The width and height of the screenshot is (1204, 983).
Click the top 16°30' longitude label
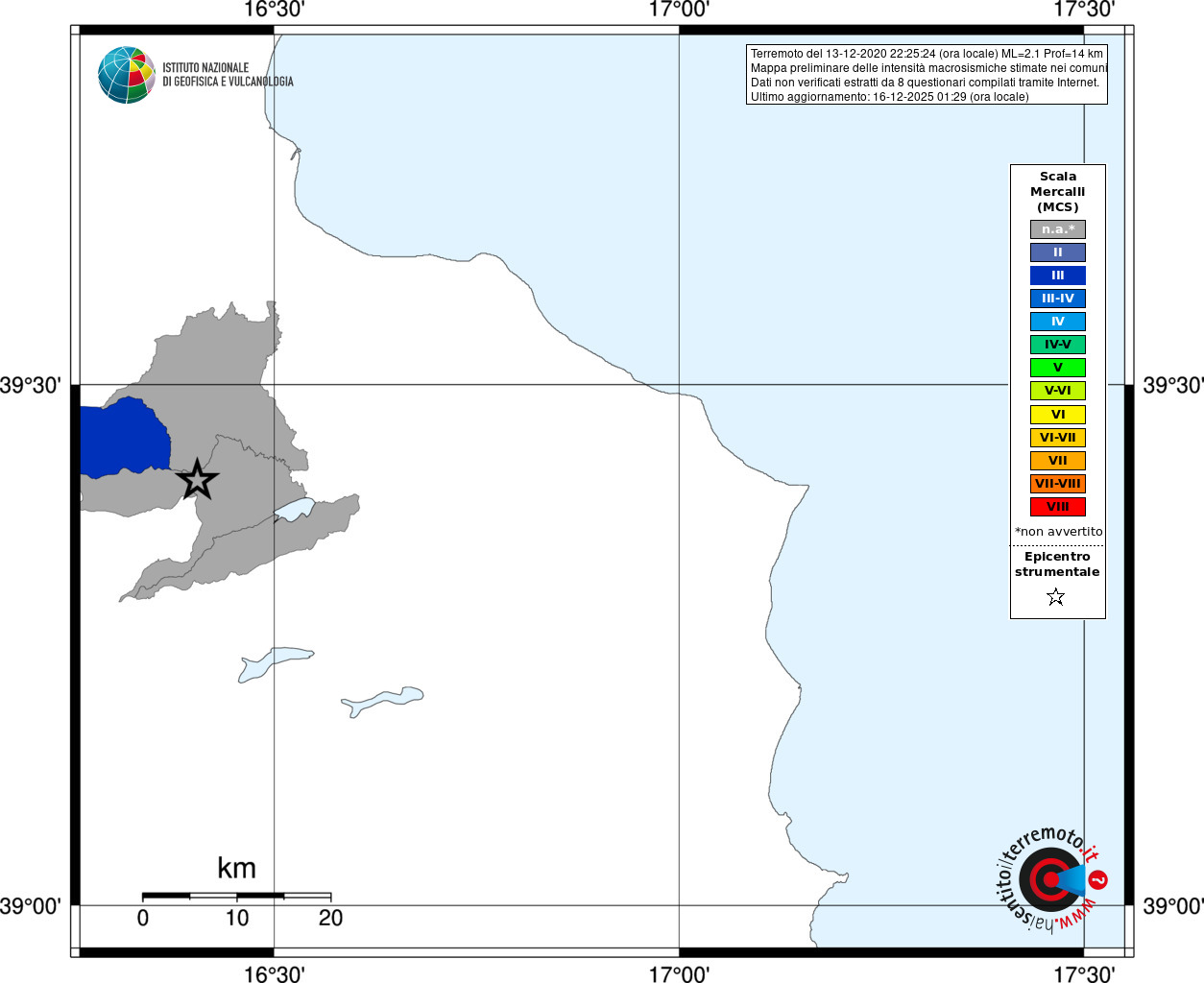point(274,10)
